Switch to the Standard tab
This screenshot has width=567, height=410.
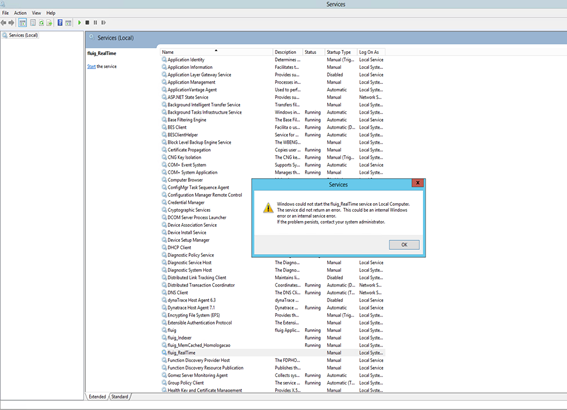(120, 397)
